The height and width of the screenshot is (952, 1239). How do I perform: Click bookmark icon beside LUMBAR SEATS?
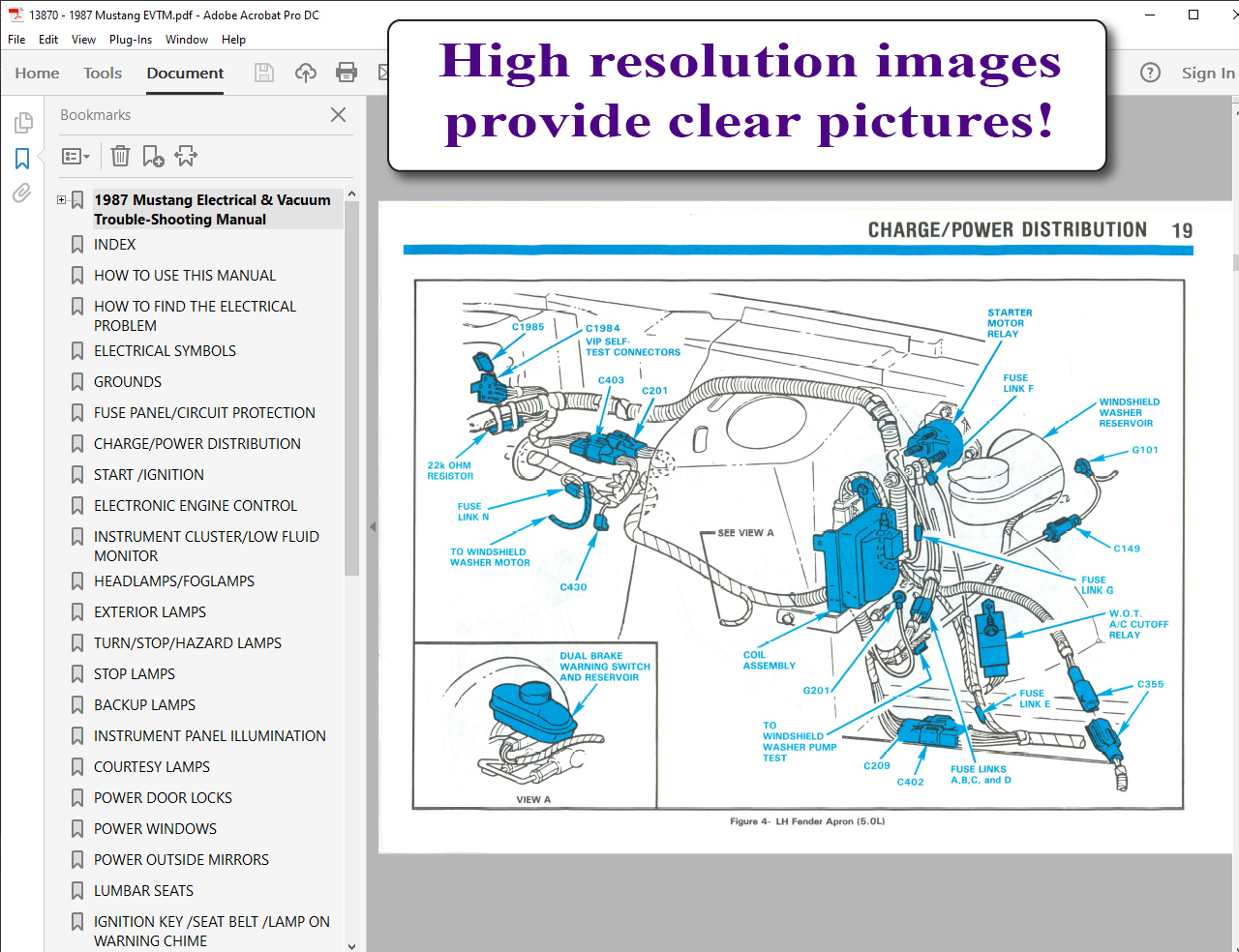coord(77,891)
